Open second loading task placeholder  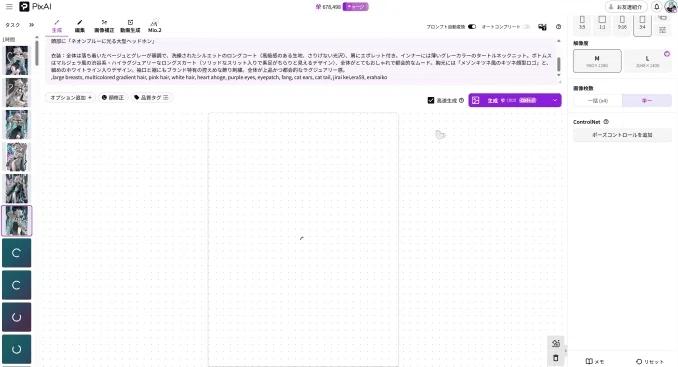pyautogui.click(x=16, y=285)
